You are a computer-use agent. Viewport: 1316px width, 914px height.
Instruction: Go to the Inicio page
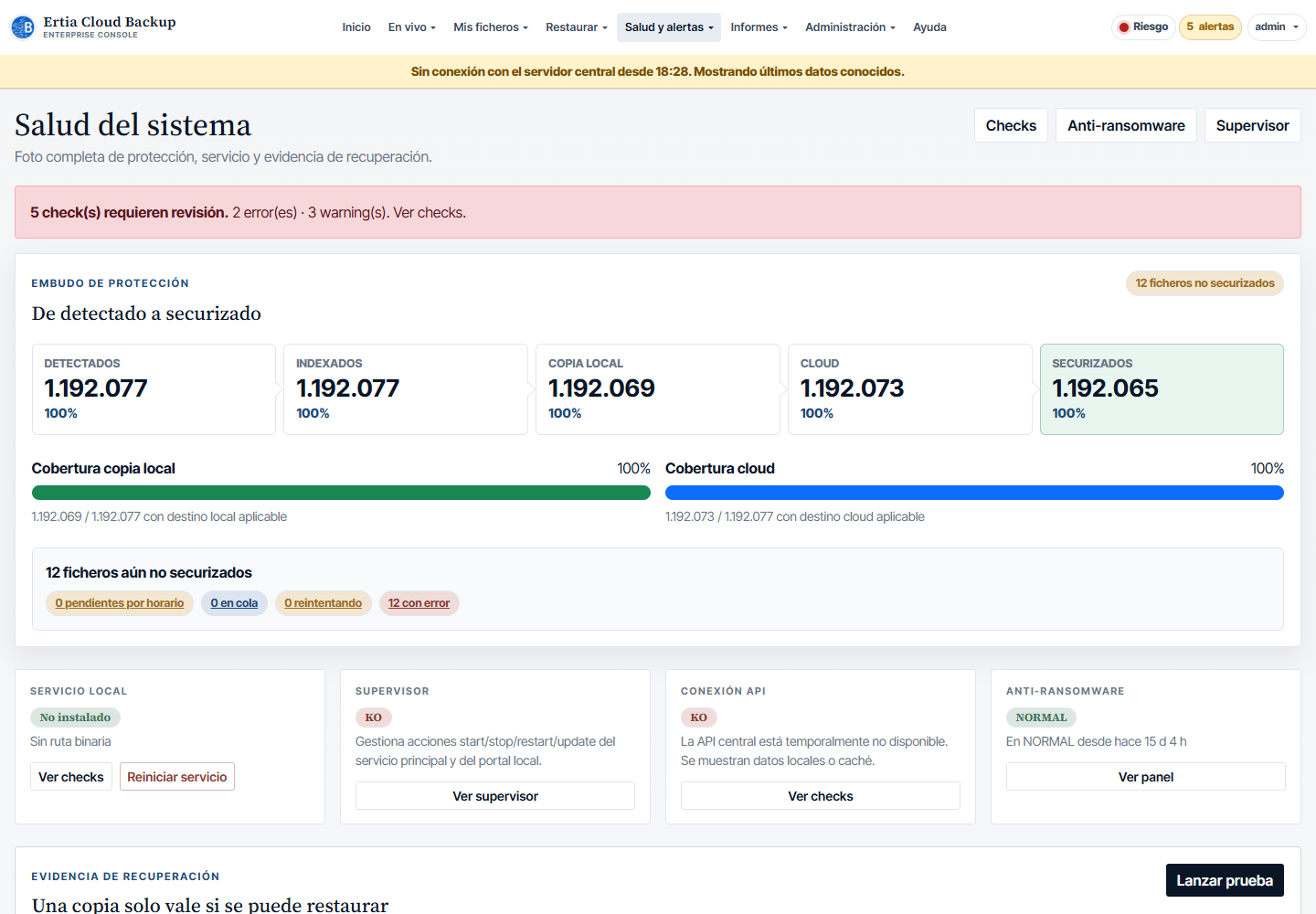click(356, 27)
